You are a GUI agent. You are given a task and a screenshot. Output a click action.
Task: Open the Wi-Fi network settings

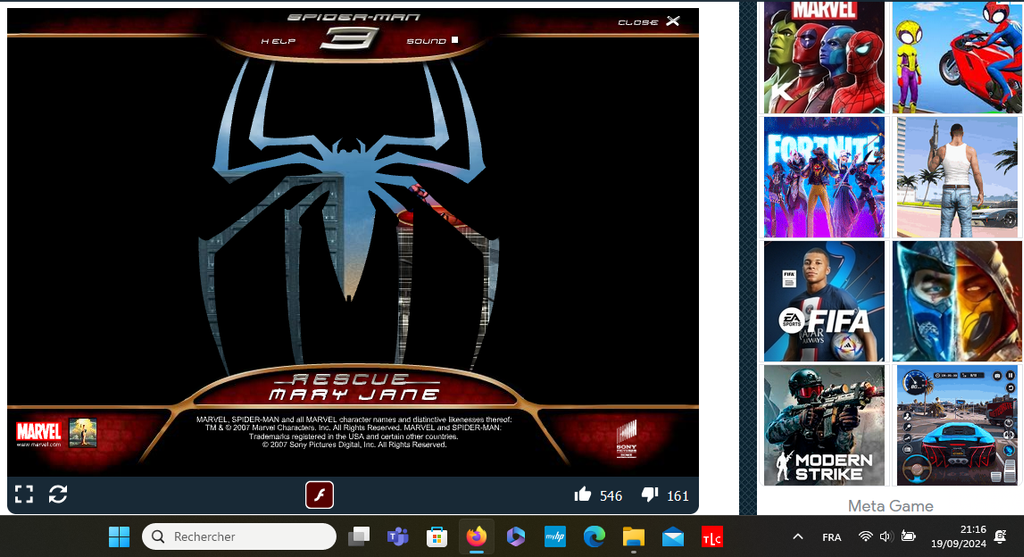[865, 537]
